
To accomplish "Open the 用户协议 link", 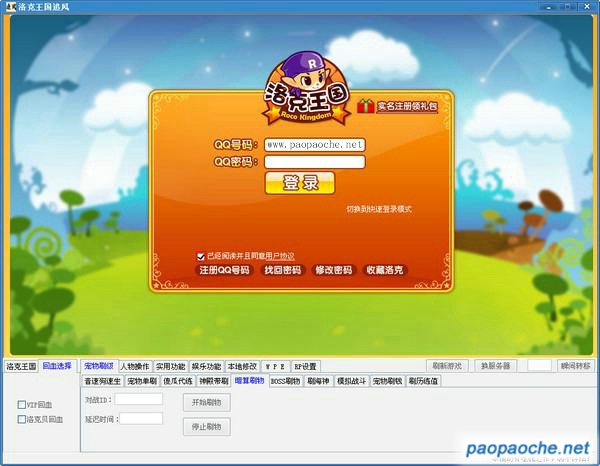I will point(280,256).
